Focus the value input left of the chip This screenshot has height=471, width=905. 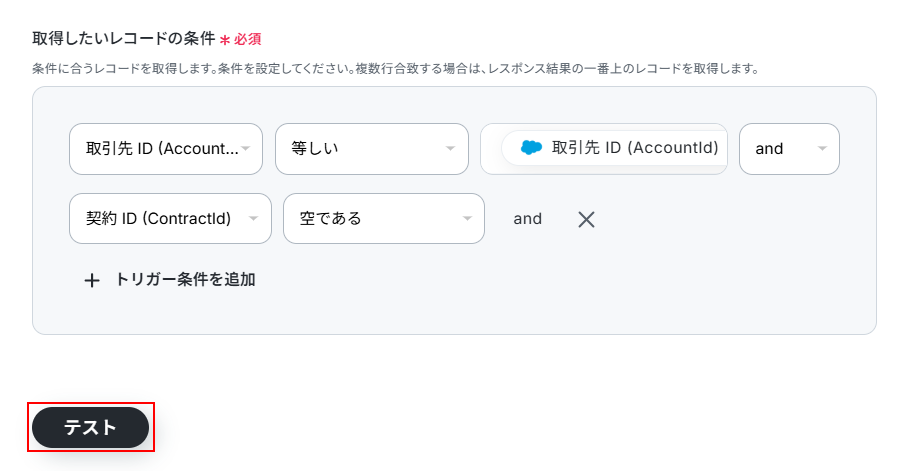[x=491, y=149]
